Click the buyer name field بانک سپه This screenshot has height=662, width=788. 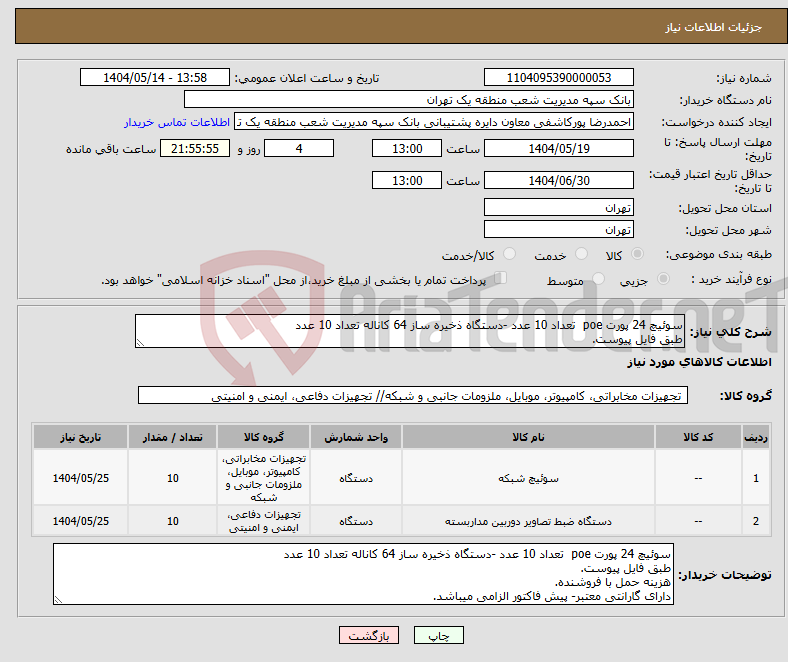409,100
